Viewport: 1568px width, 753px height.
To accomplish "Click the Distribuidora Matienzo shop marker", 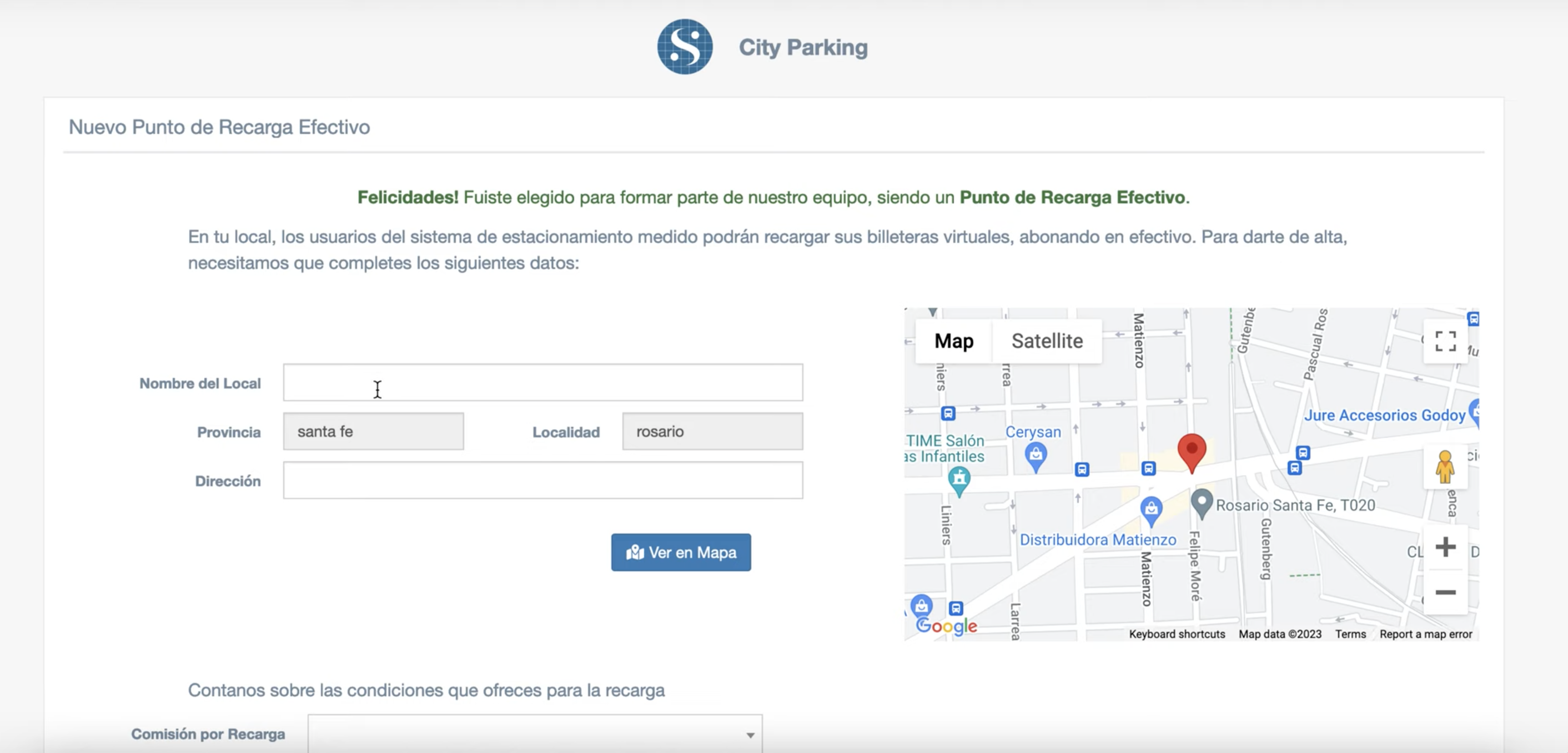I will click(x=1150, y=510).
